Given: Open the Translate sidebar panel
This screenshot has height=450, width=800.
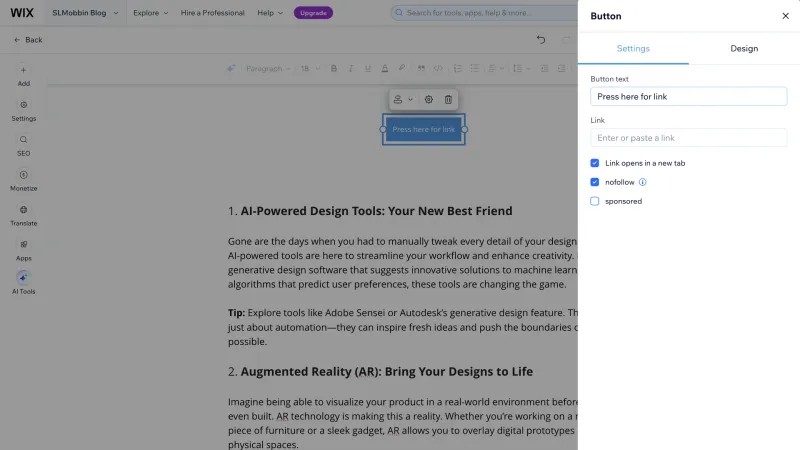Looking at the screenshot, I should [23, 216].
